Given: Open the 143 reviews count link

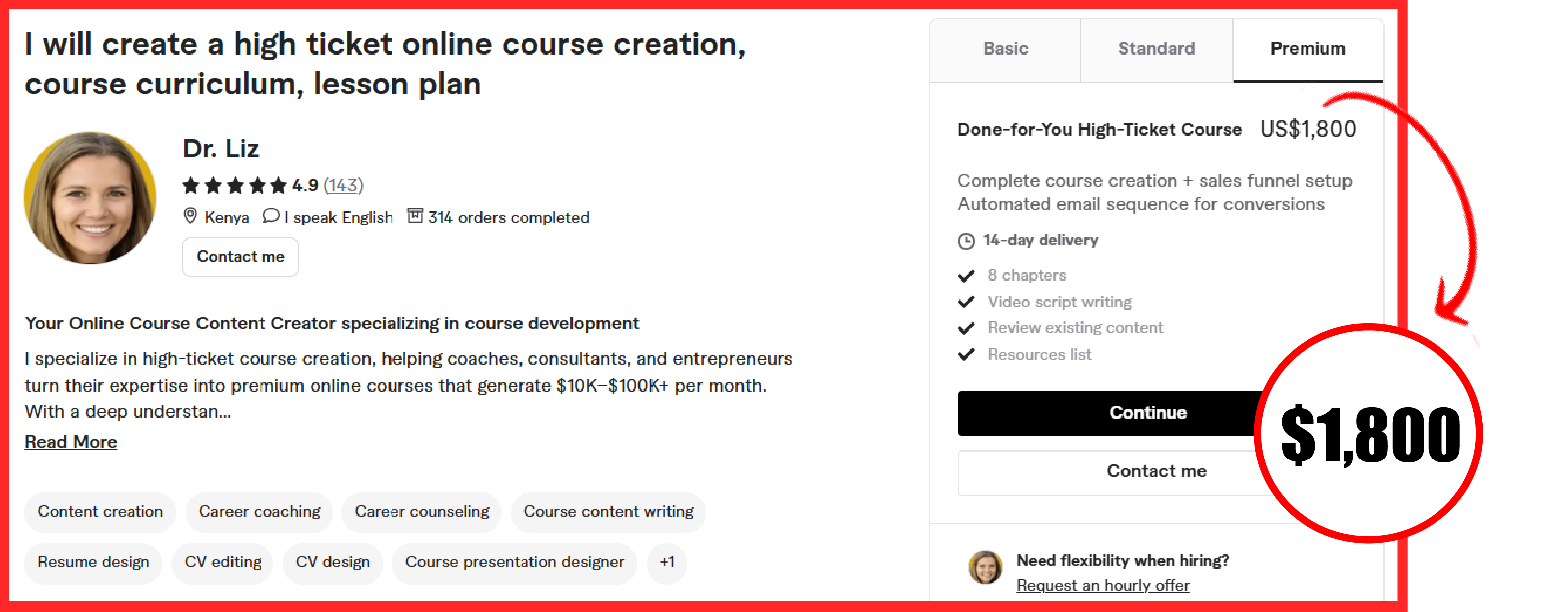Looking at the screenshot, I should [343, 185].
